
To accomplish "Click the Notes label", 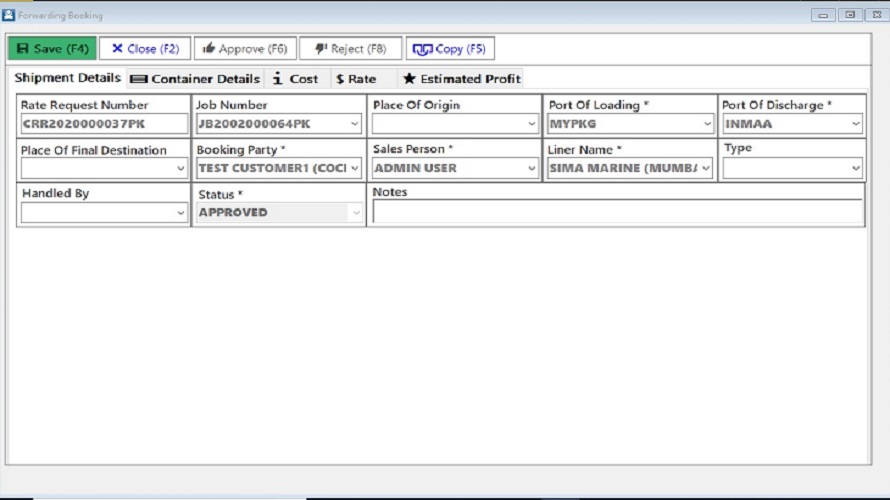I will tap(390, 192).
